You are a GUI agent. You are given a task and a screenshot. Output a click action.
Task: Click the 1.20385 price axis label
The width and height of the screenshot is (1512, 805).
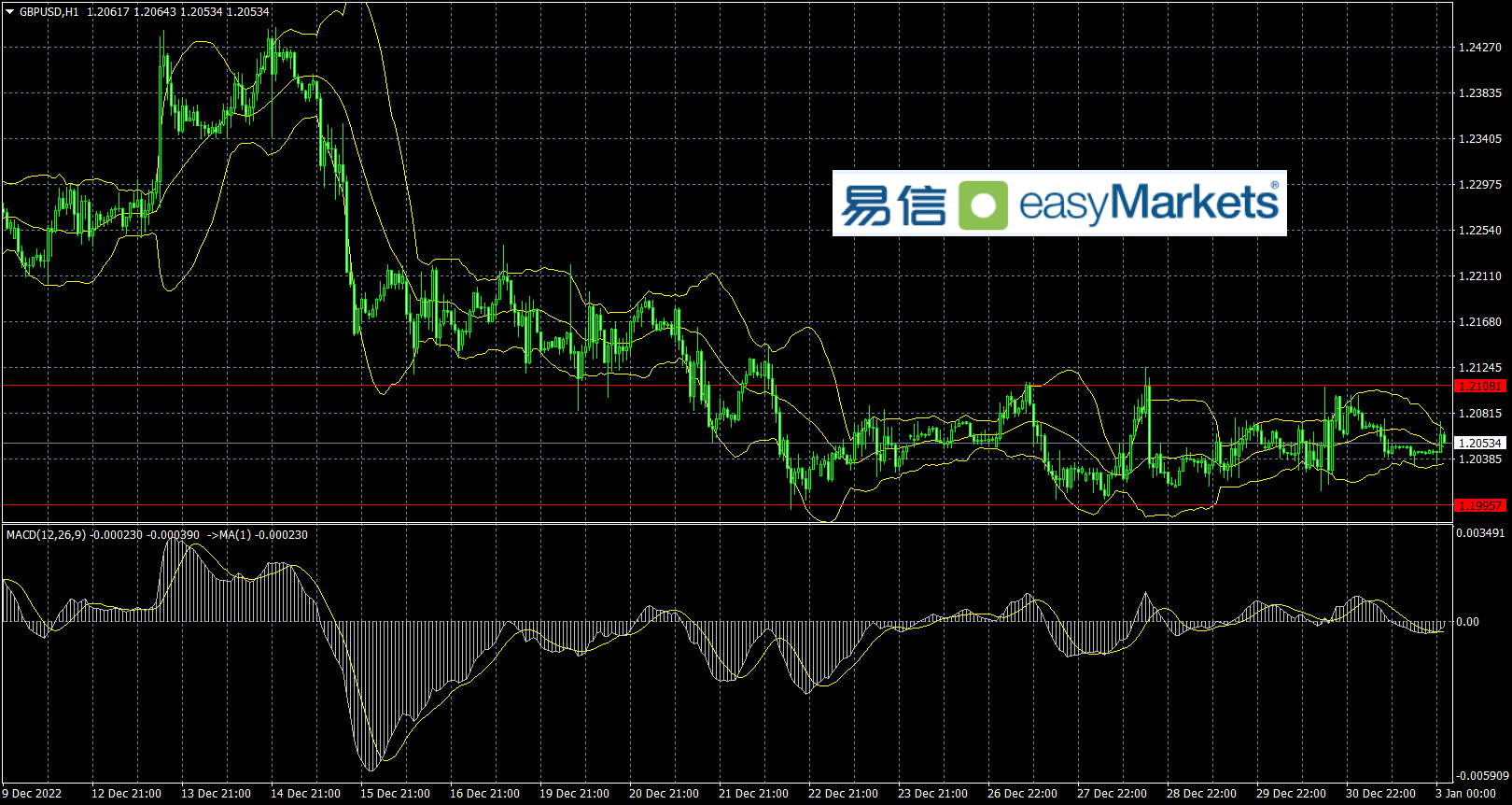pos(1480,459)
